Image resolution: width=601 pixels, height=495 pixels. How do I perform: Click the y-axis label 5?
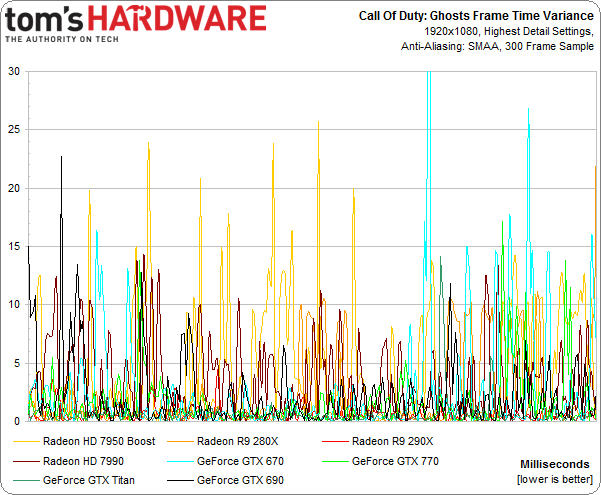(x=17, y=363)
